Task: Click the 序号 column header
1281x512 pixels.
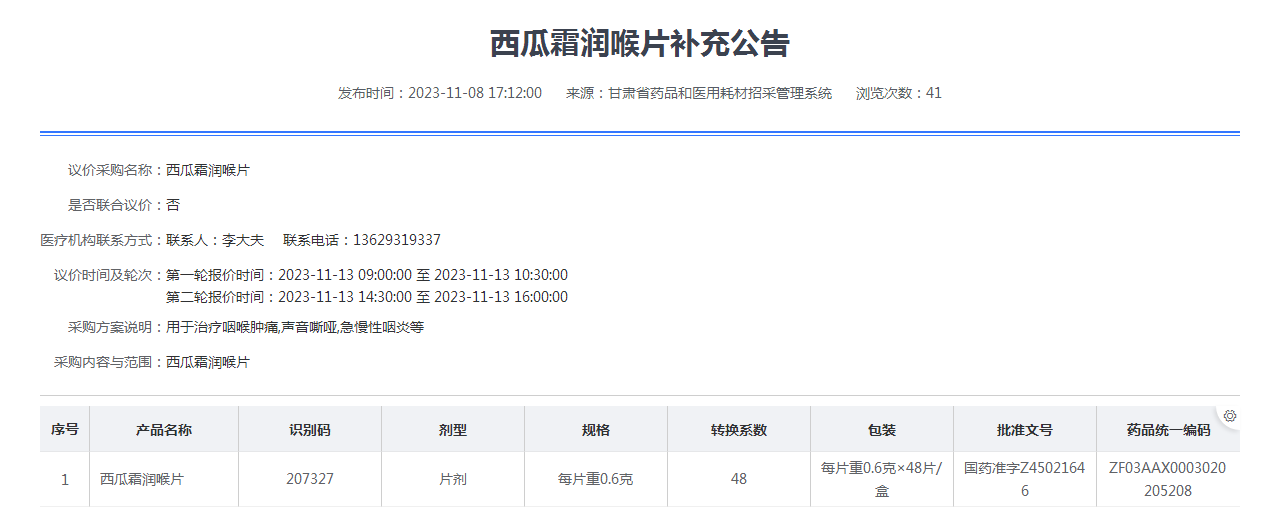Action: click(x=65, y=430)
